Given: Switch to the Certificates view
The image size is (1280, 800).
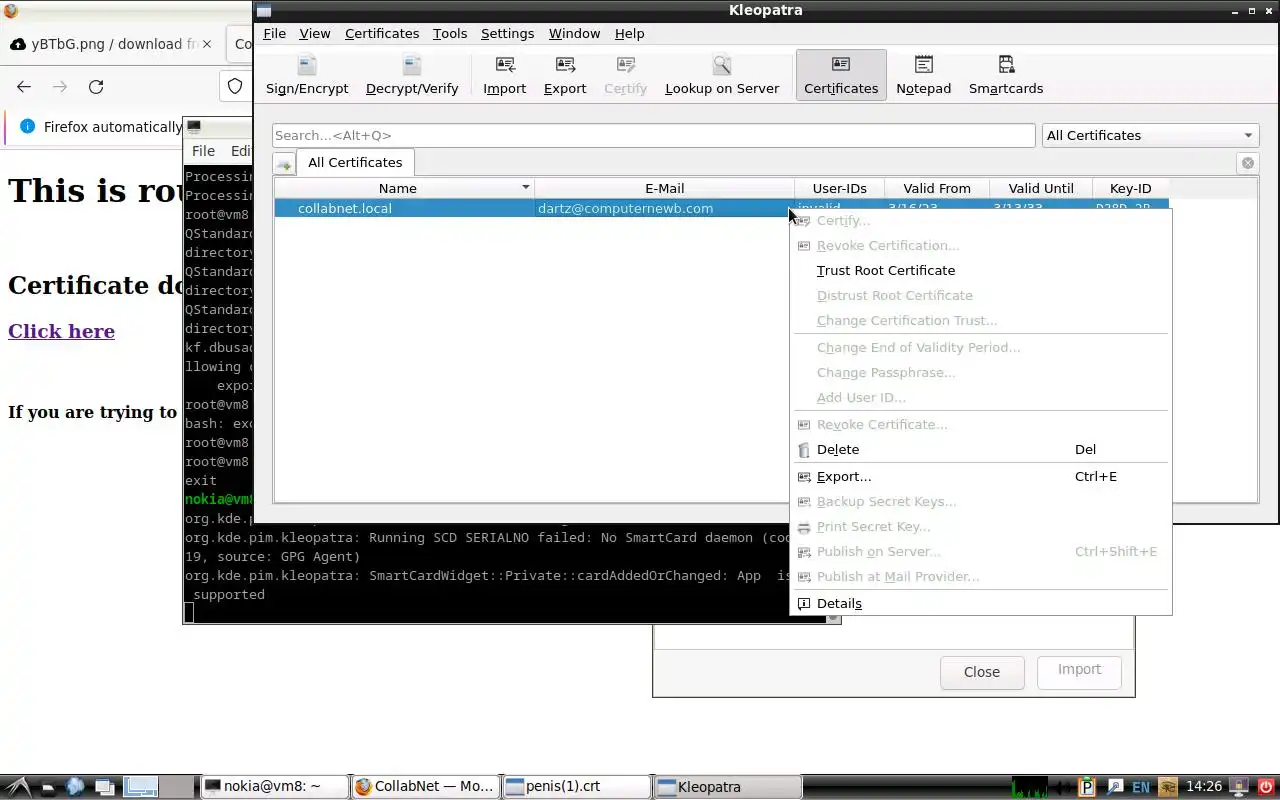Looking at the screenshot, I should [841, 75].
